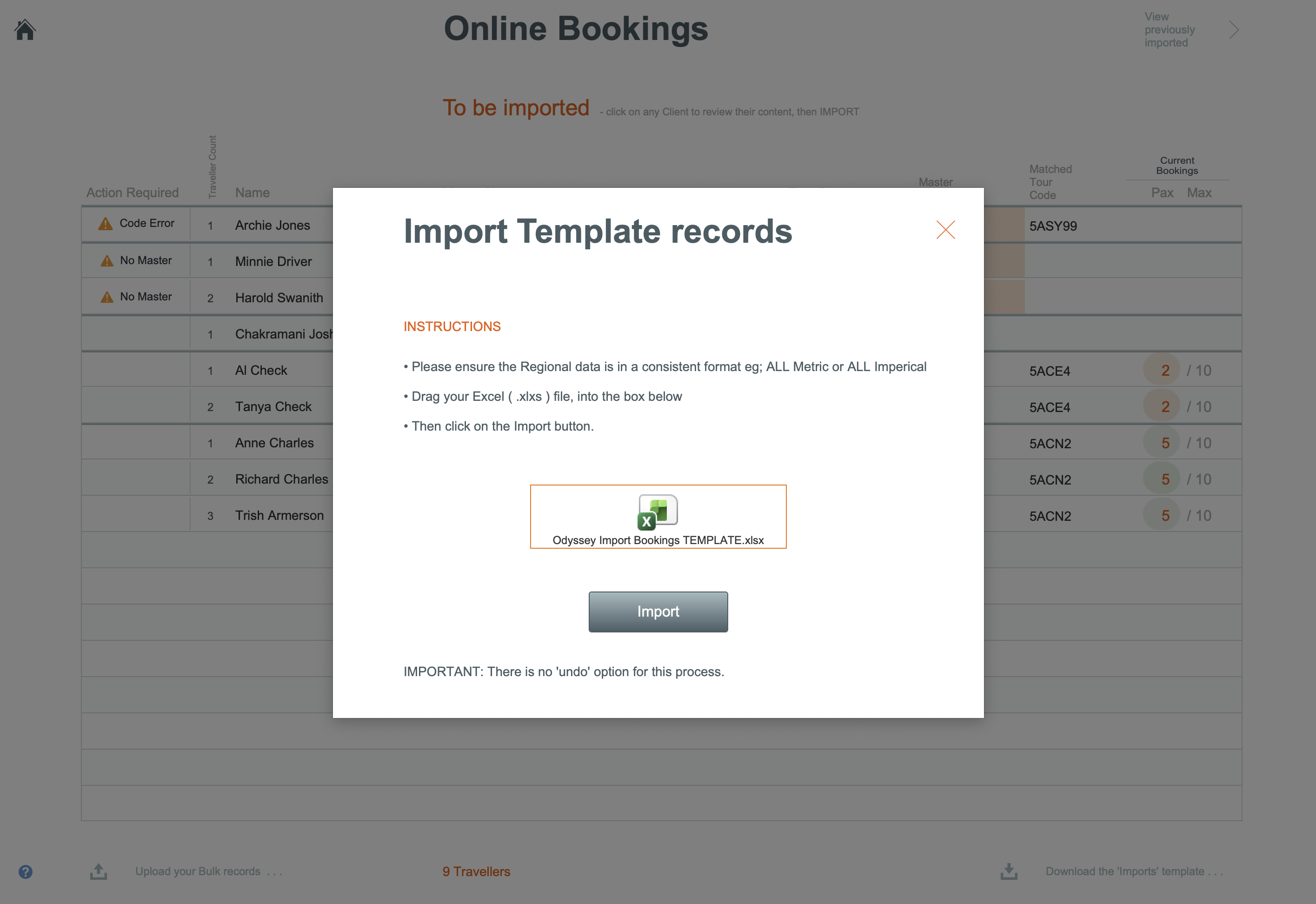Click the Home icon

pos(25,30)
